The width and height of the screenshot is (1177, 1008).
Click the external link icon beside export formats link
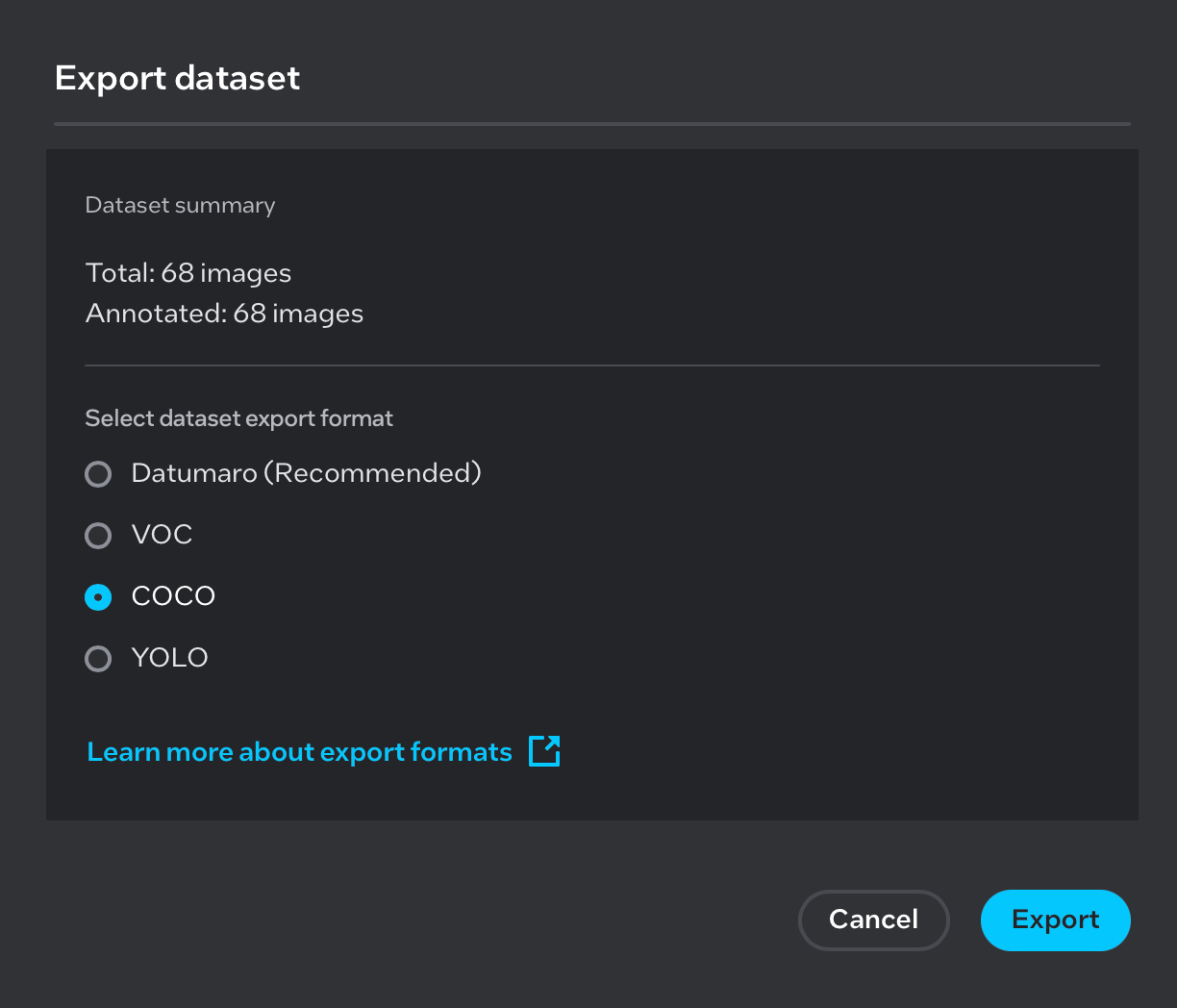[x=543, y=751]
